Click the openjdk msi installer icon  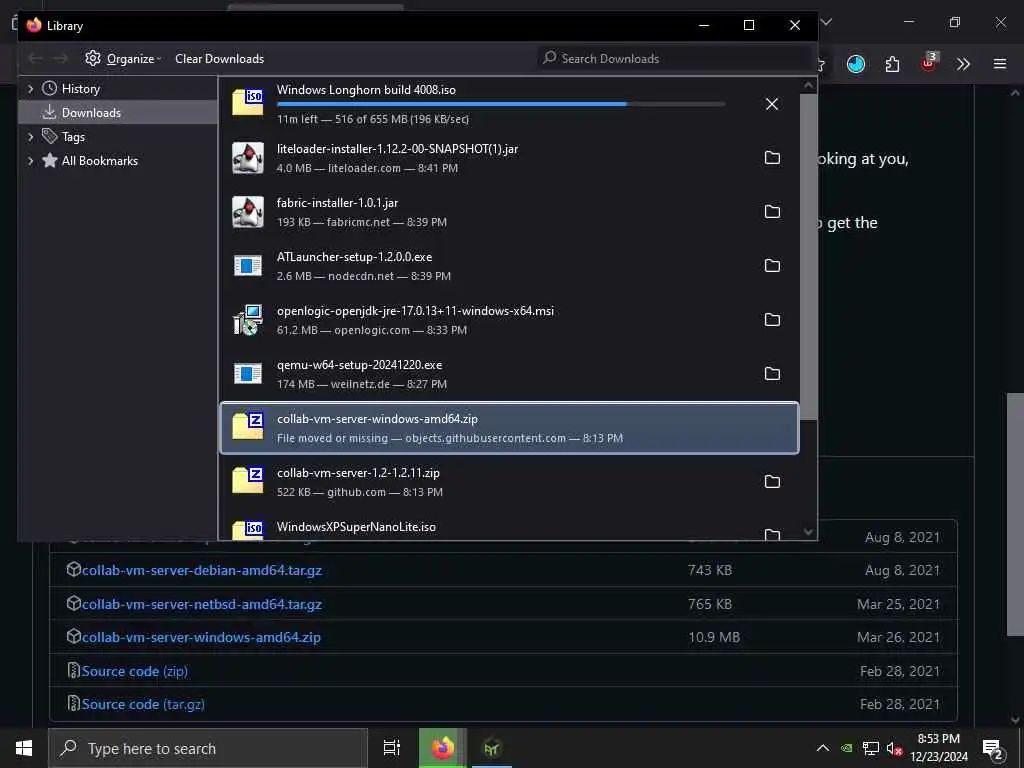248,320
